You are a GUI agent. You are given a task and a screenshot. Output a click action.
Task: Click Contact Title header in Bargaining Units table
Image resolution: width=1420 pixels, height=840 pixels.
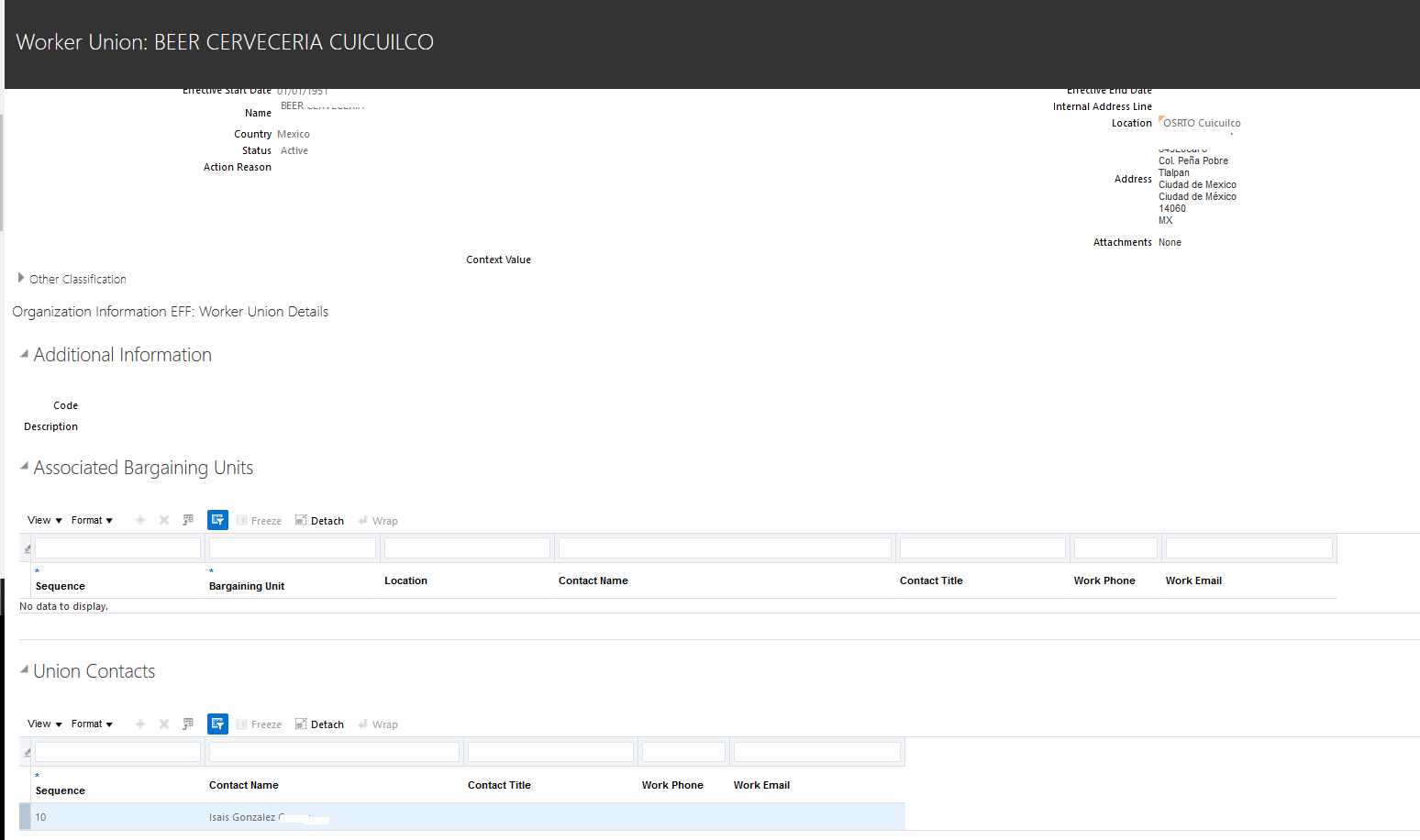point(931,580)
